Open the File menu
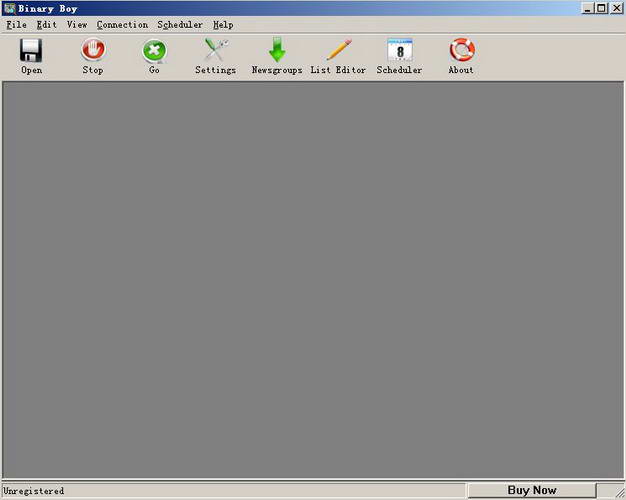Viewport: 626px width, 500px height. coord(17,25)
